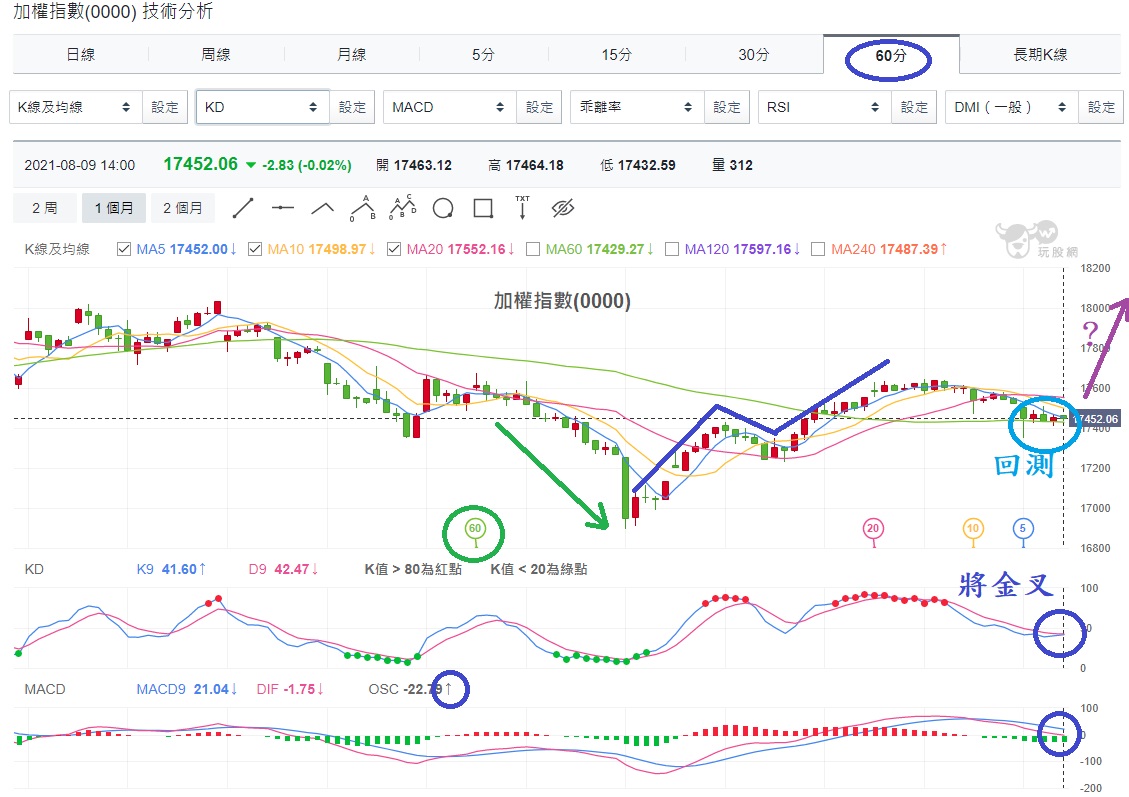Switch to the 日線 daily chart tab
The image size is (1129, 797).
80,55
